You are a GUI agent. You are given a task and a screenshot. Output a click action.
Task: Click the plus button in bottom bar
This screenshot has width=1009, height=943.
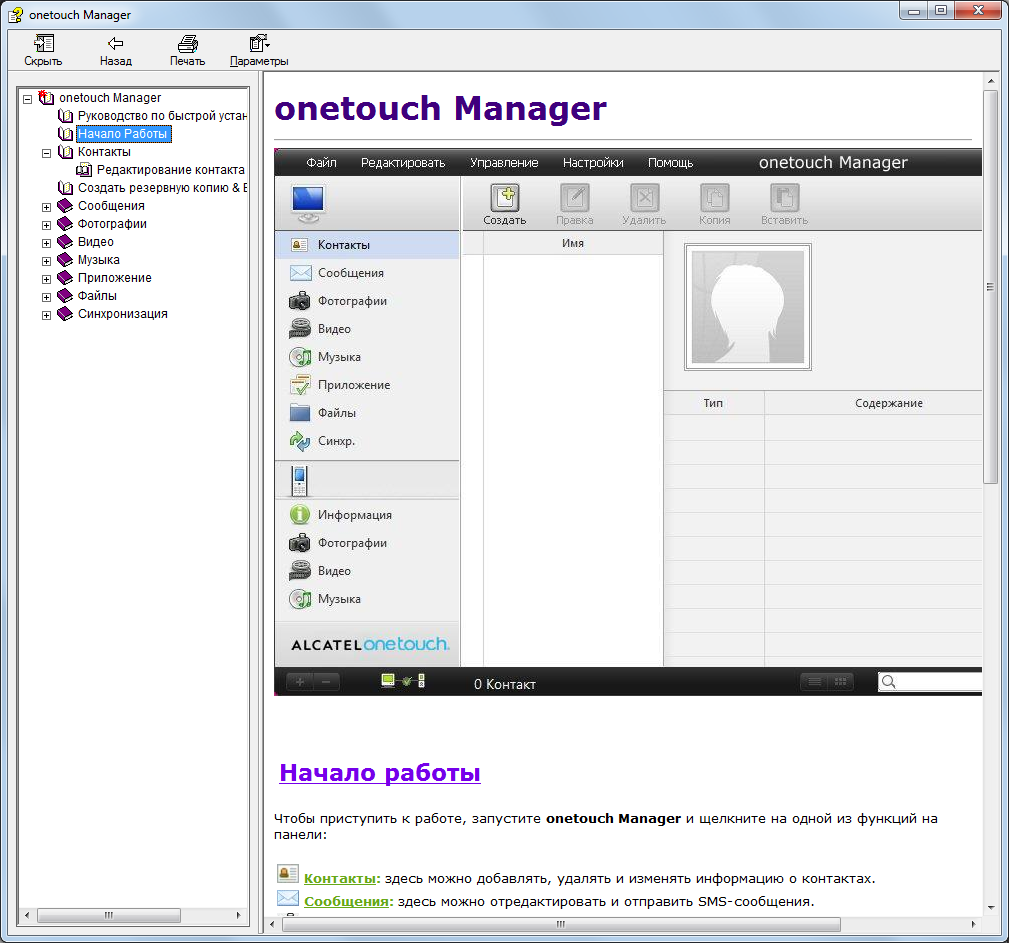[x=300, y=682]
